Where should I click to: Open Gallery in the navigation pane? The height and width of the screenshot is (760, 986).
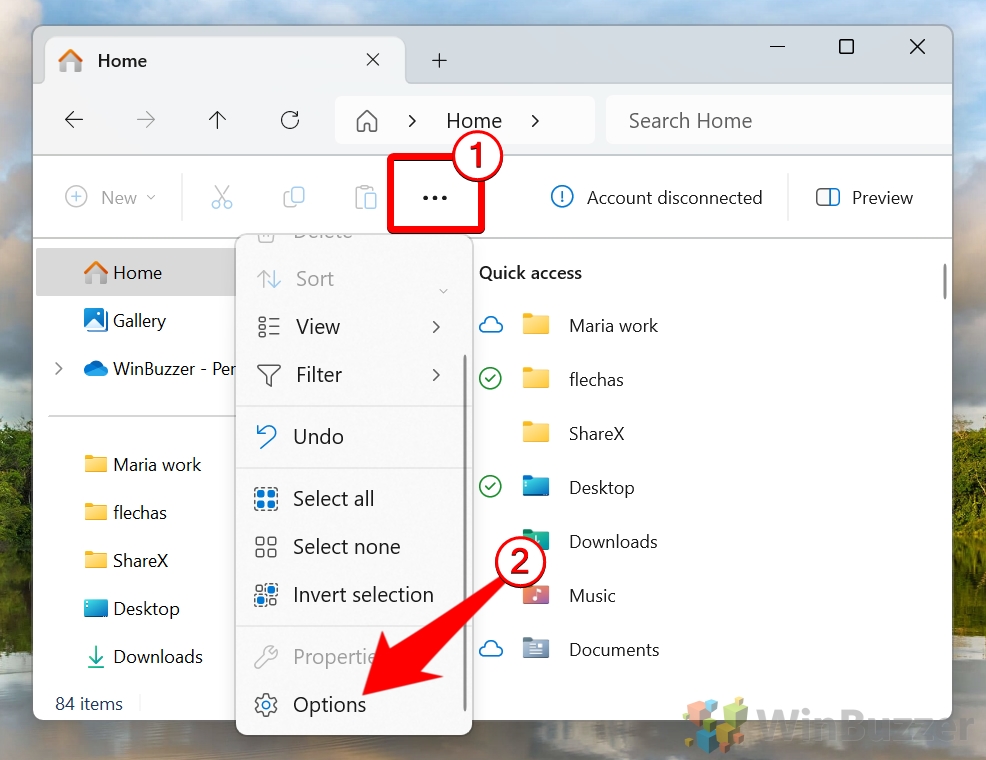pyautogui.click(x=136, y=321)
